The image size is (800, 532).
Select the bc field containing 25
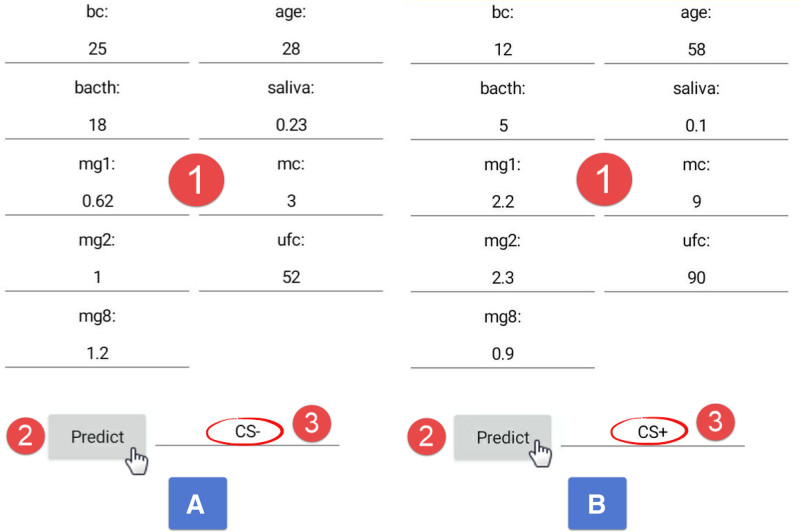point(97,49)
